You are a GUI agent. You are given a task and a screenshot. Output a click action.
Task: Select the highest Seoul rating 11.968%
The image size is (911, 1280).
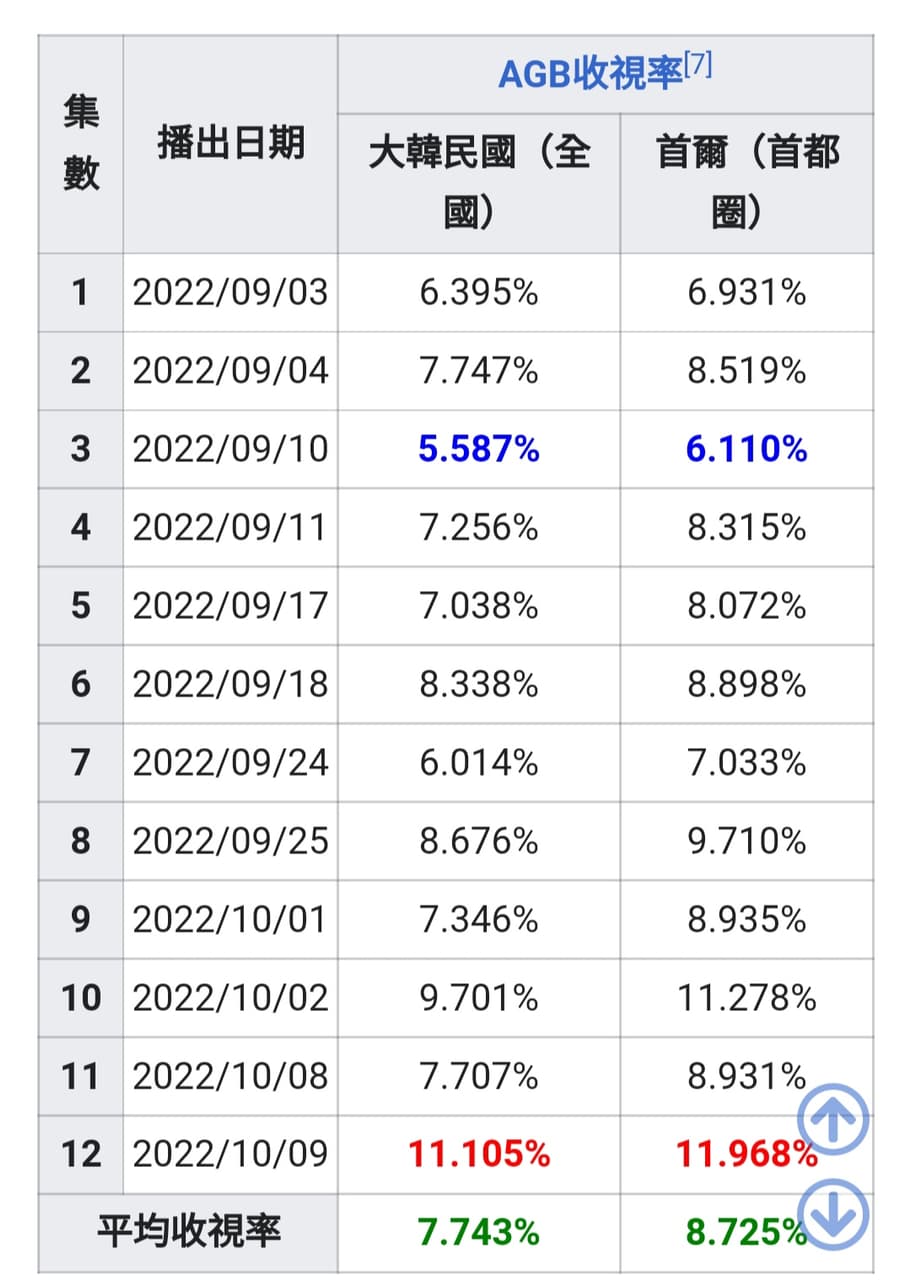747,1155
